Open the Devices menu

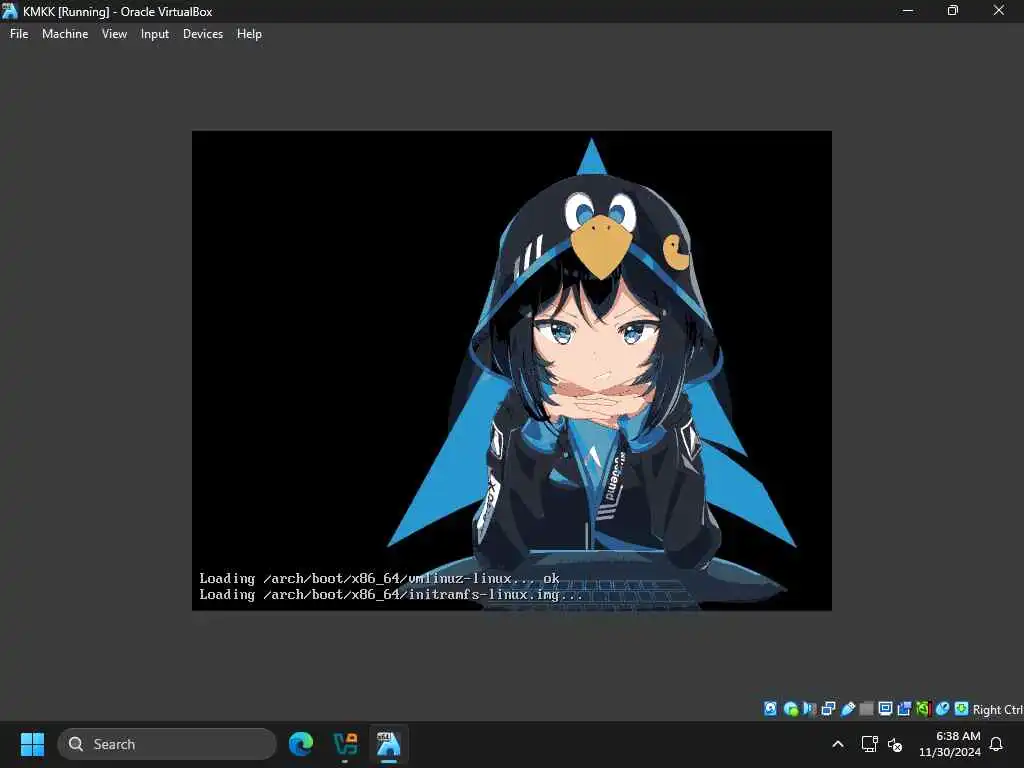202,34
